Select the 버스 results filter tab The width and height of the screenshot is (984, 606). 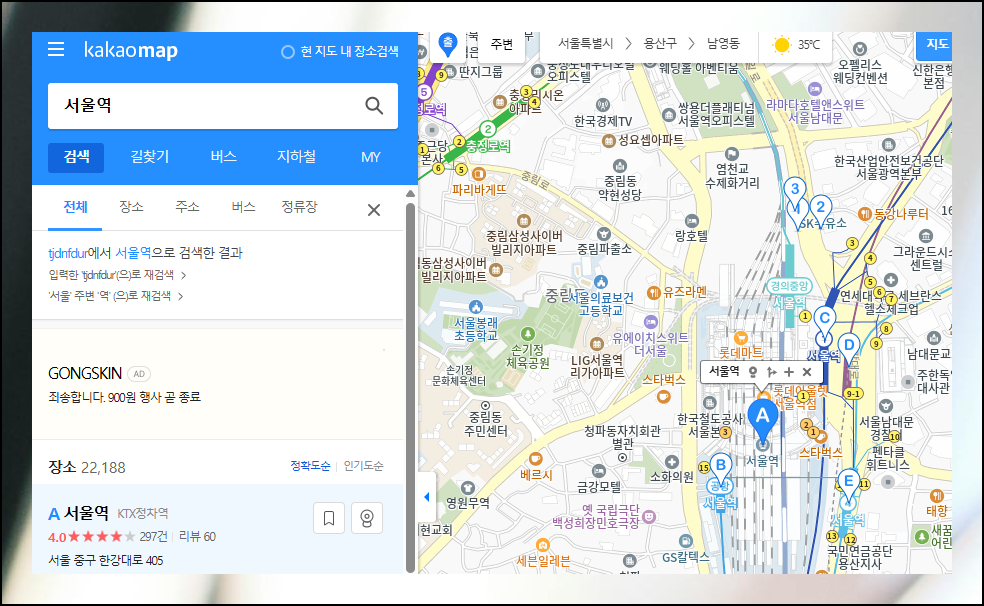coord(243,207)
